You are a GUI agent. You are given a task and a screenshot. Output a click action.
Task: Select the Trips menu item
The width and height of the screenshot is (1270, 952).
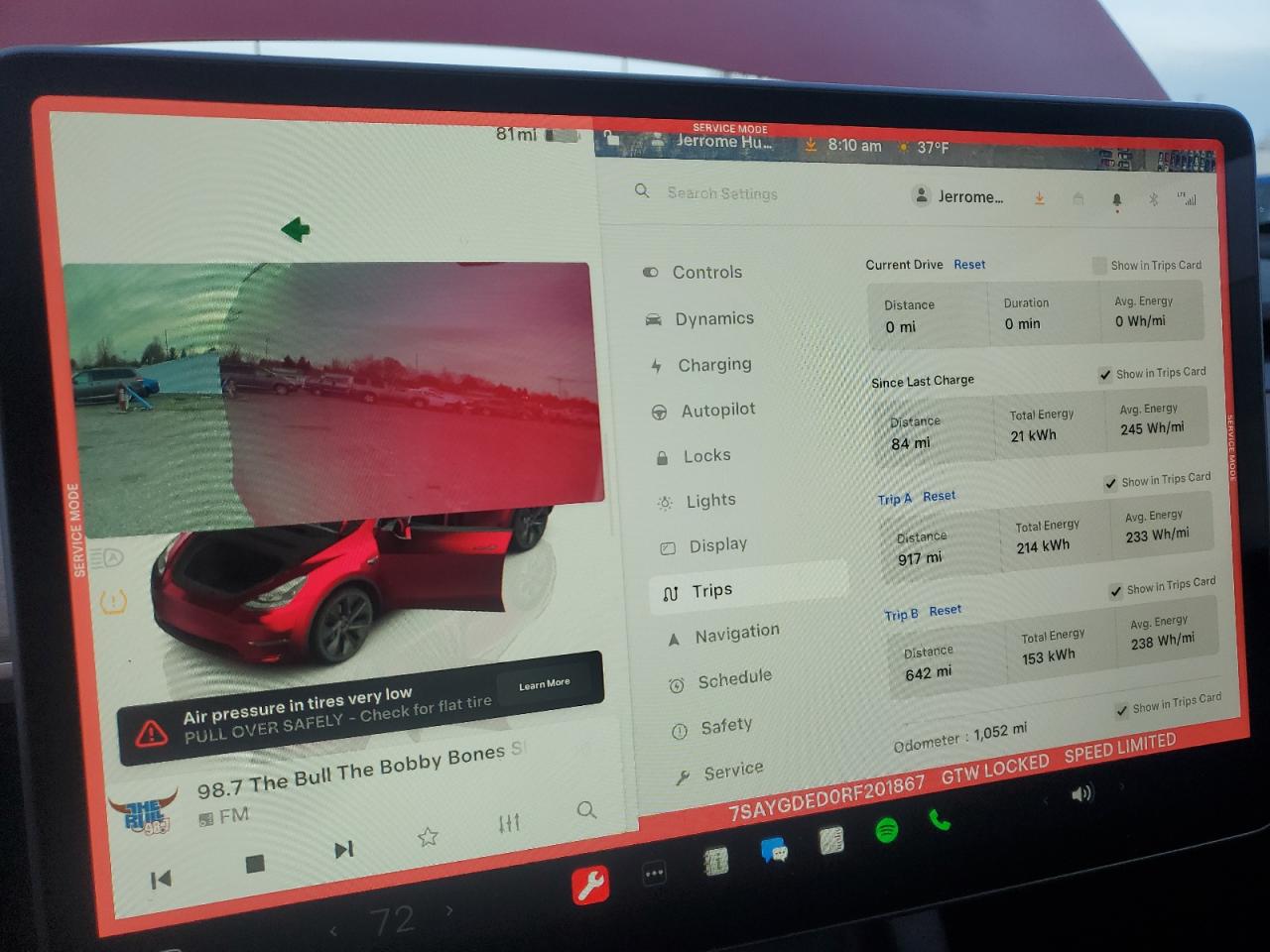coord(749,591)
